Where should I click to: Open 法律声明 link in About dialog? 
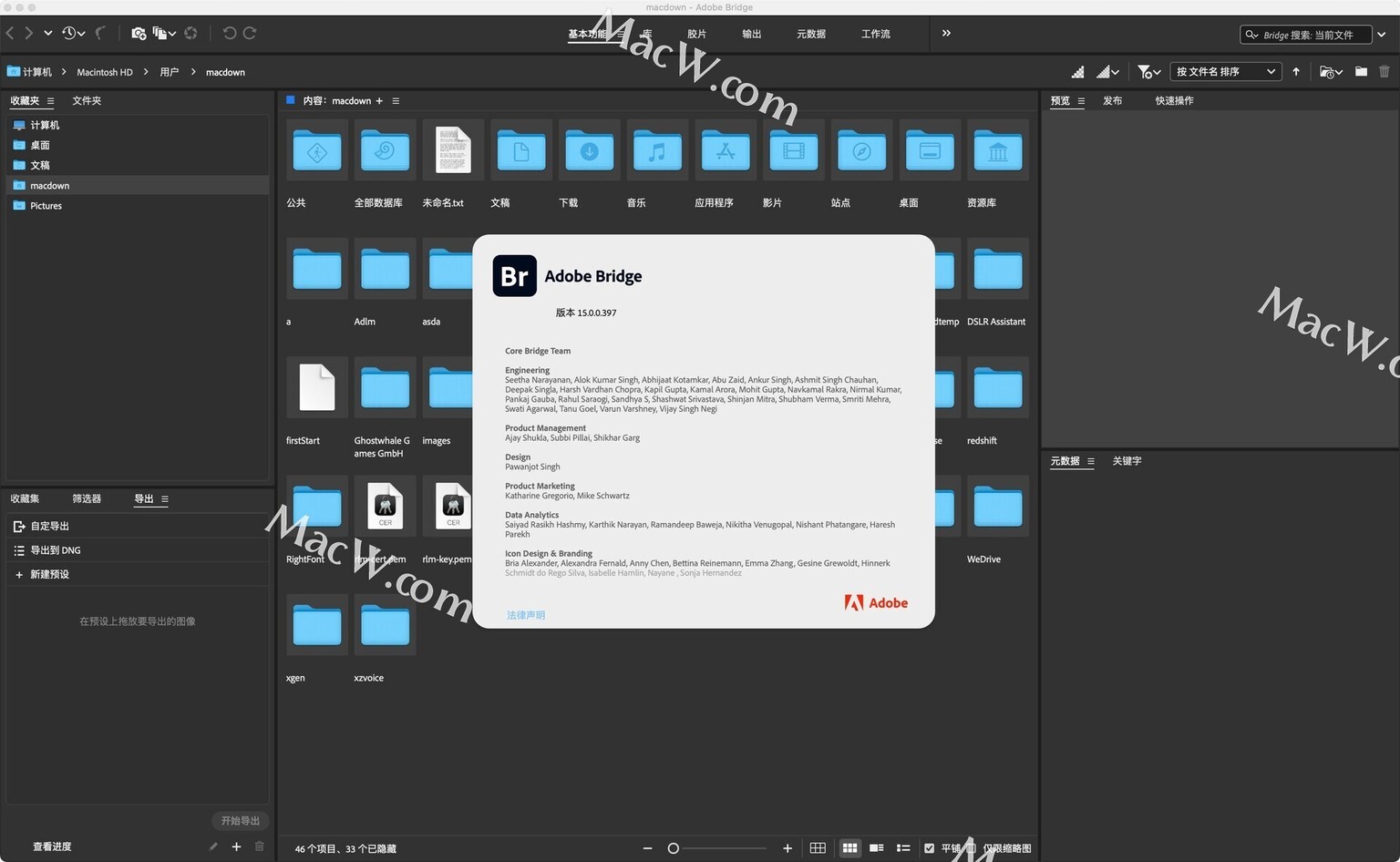[526, 615]
